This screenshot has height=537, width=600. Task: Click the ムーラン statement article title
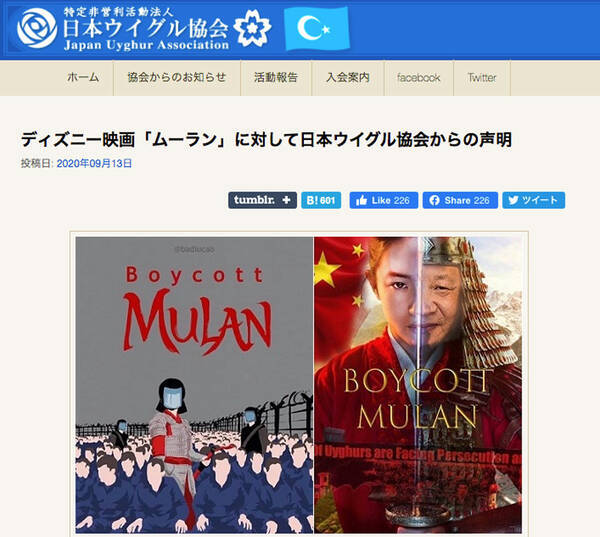coord(266,139)
